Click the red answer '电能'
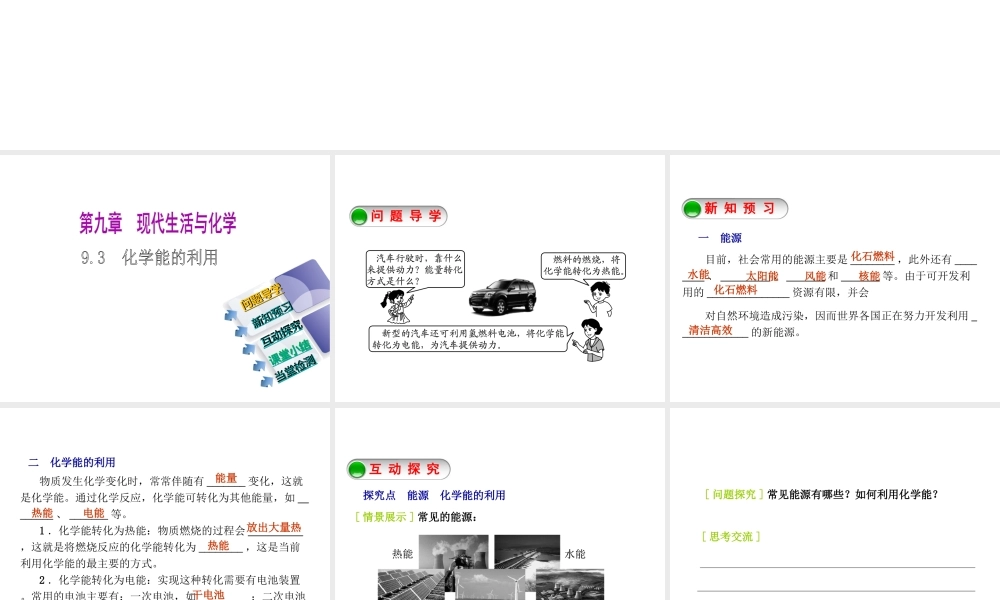Image resolution: width=1000 pixels, height=600 pixels. 93,513
